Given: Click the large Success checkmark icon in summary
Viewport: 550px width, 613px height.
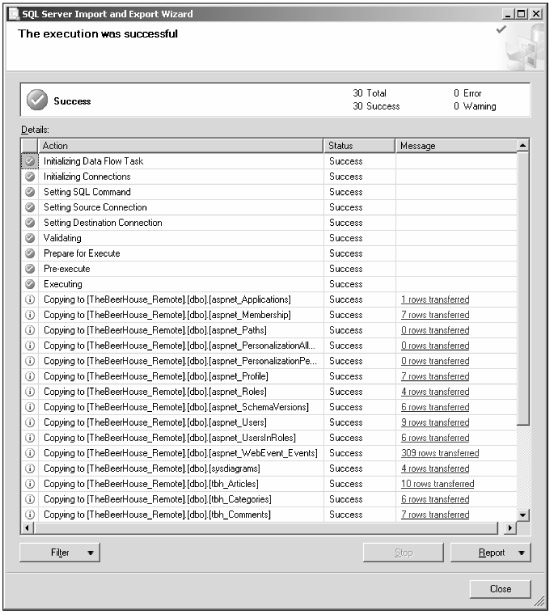Looking at the screenshot, I should (x=37, y=100).
